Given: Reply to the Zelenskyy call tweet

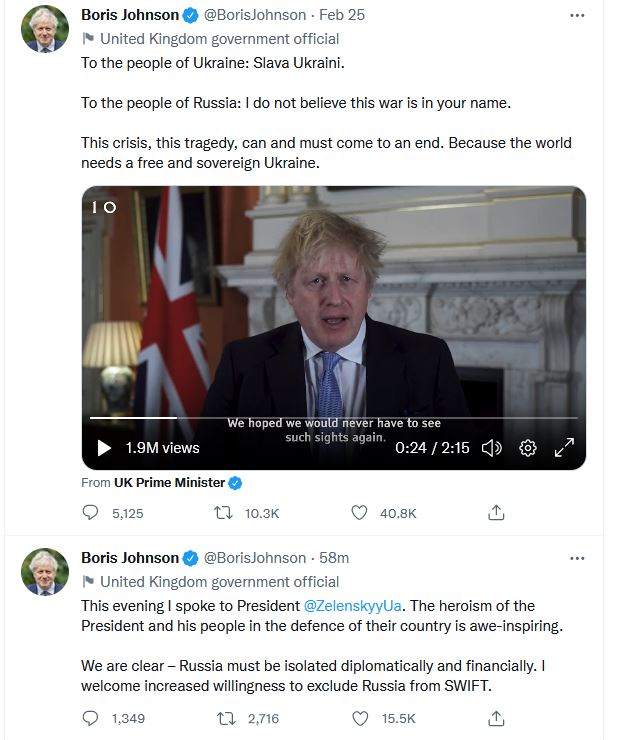Looking at the screenshot, I should [x=92, y=718].
